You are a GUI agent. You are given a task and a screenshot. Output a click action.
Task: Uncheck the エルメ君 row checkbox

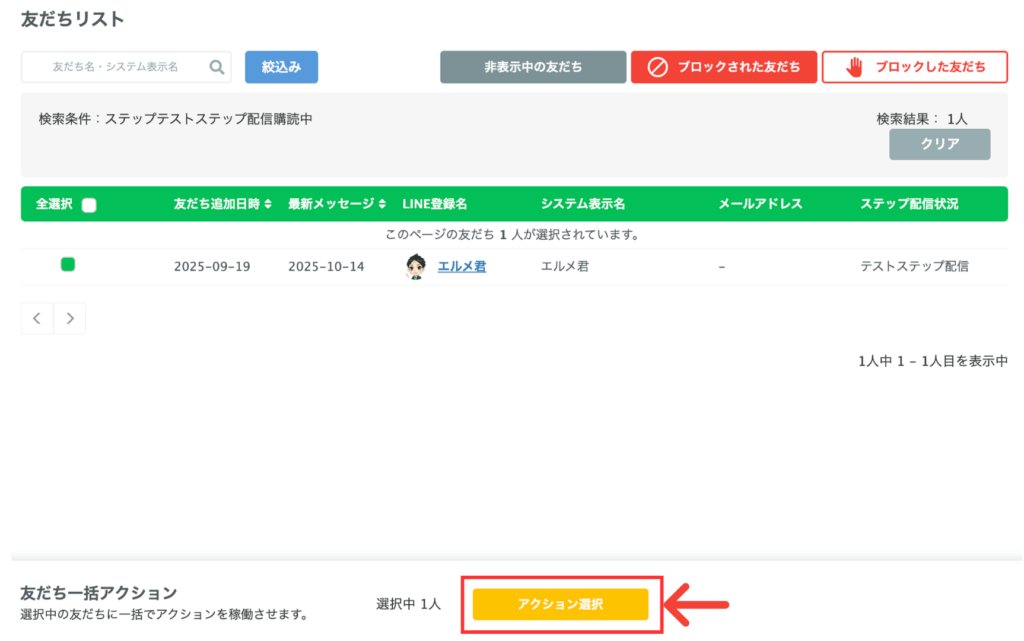[68, 265]
